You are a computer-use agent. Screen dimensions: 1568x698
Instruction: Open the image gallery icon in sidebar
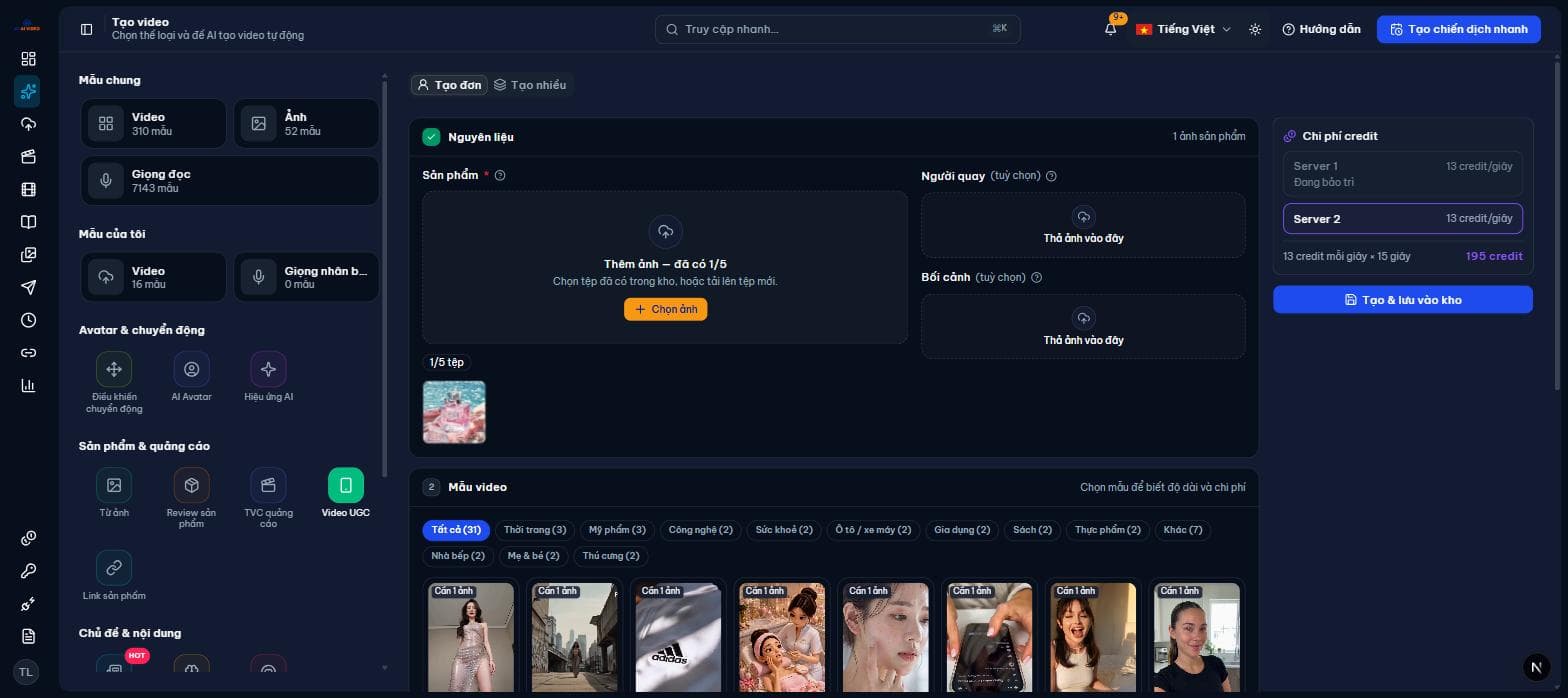click(x=28, y=255)
